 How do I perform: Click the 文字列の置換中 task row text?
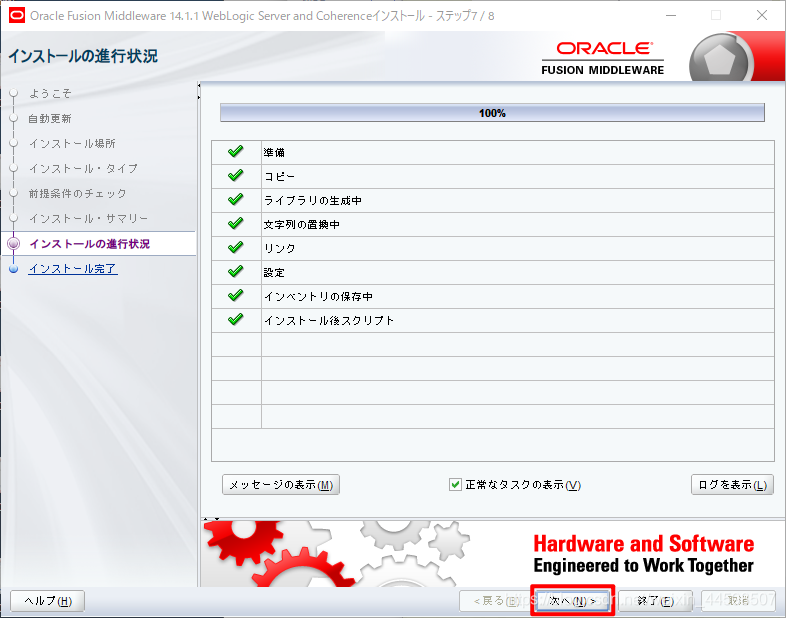coord(302,224)
